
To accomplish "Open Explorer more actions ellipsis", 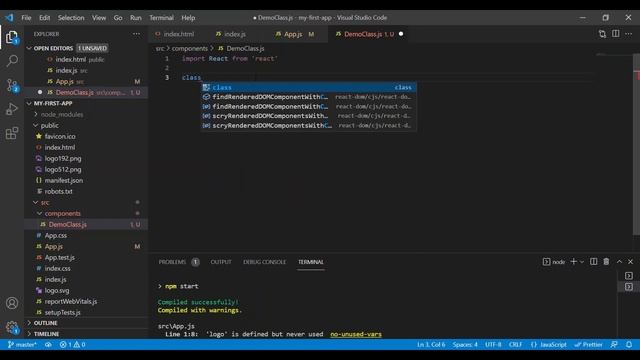I will point(136,34).
